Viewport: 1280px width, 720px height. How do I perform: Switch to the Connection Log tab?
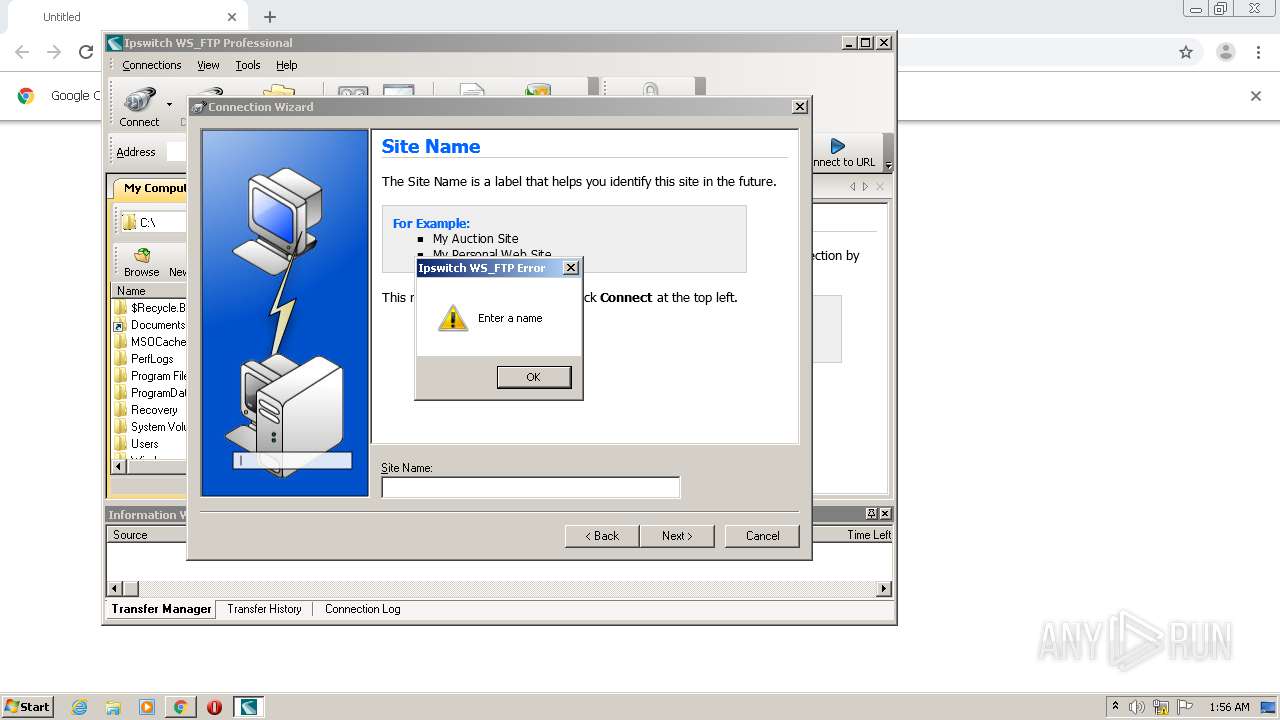(x=362, y=609)
